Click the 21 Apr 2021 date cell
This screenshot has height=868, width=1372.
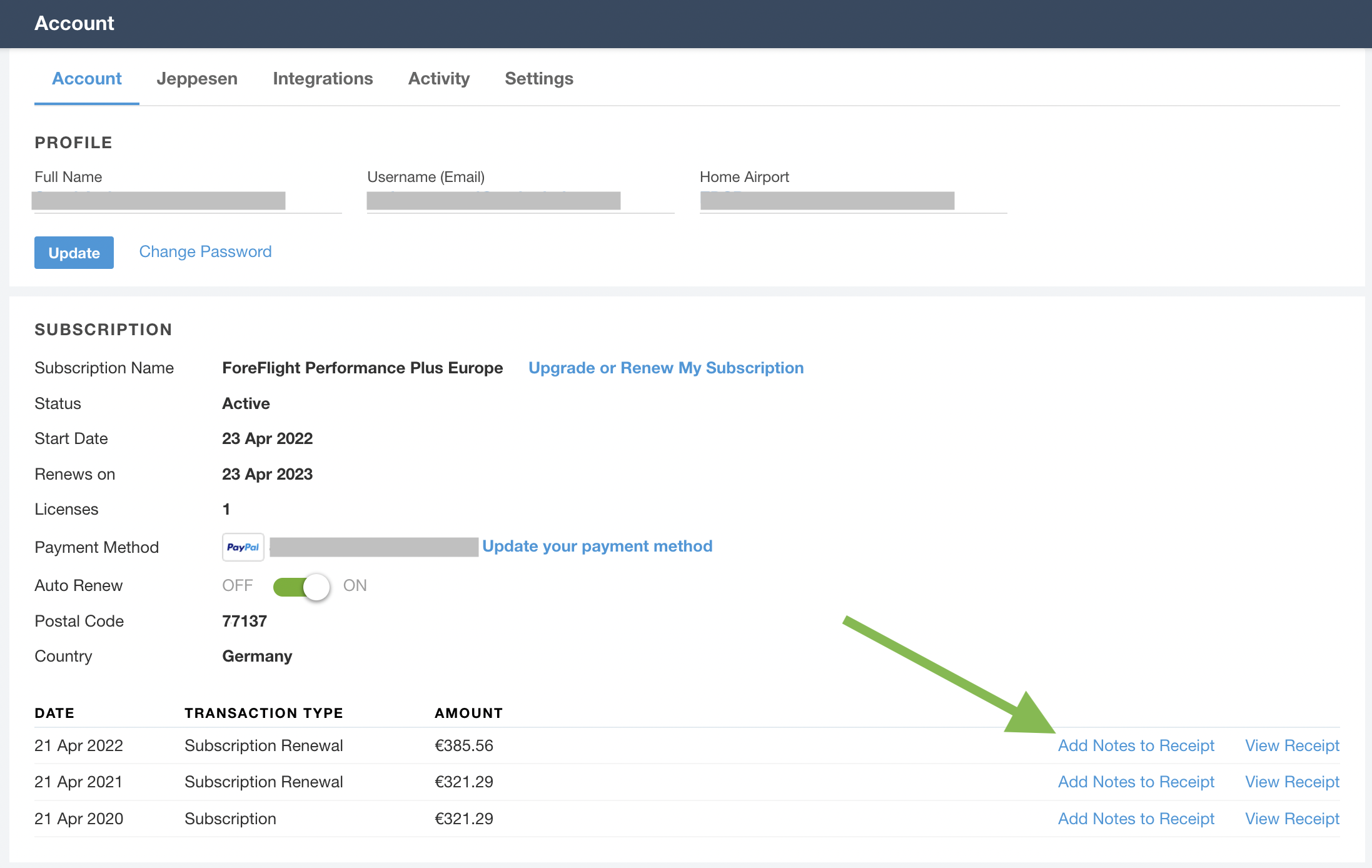click(x=79, y=782)
